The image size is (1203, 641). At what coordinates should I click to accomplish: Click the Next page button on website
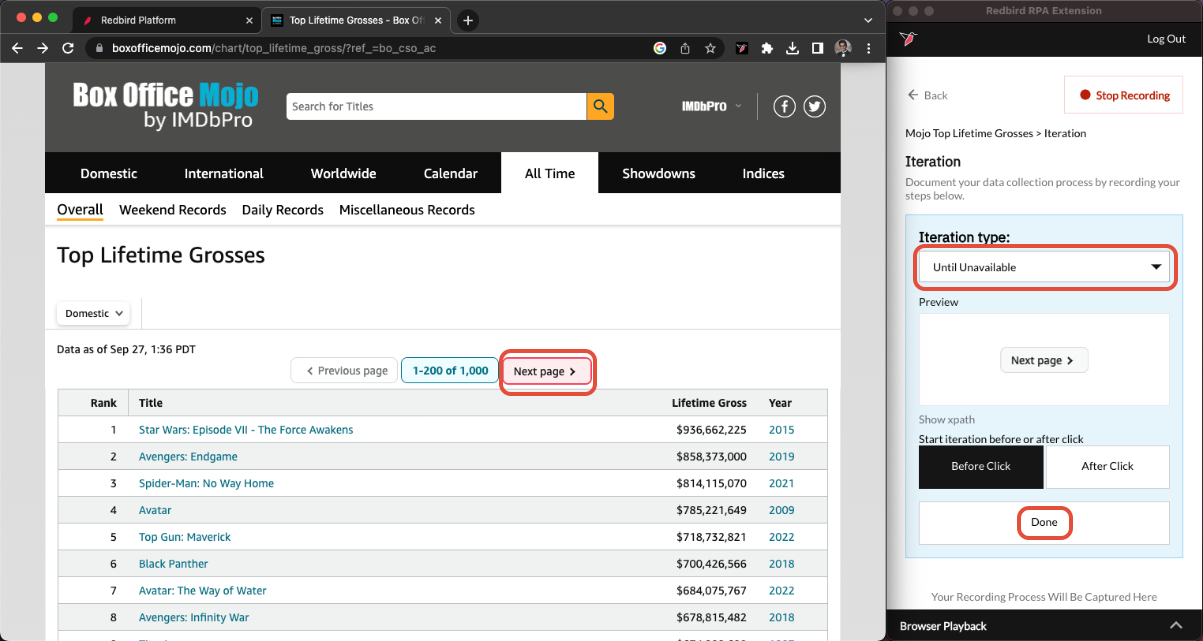click(x=546, y=371)
